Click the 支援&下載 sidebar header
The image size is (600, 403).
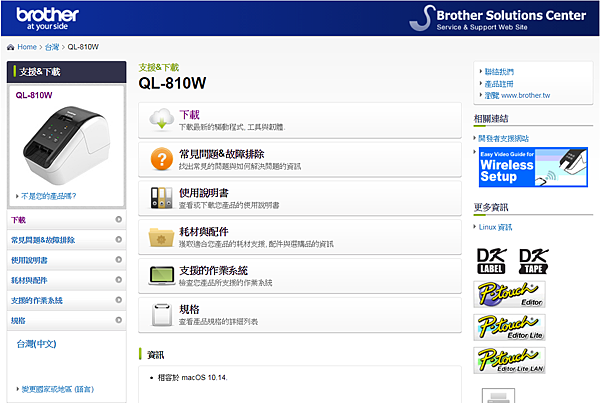tap(67, 72)
